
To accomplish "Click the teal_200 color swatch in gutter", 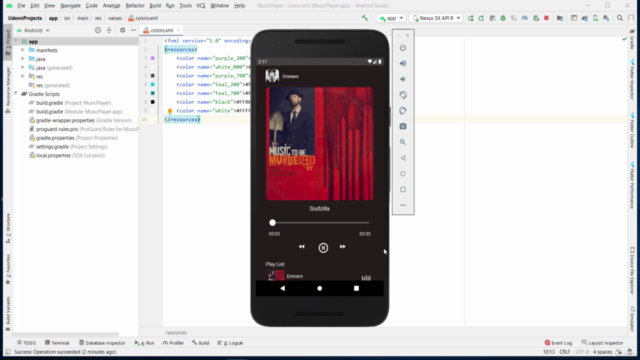I will click(153, 84).
